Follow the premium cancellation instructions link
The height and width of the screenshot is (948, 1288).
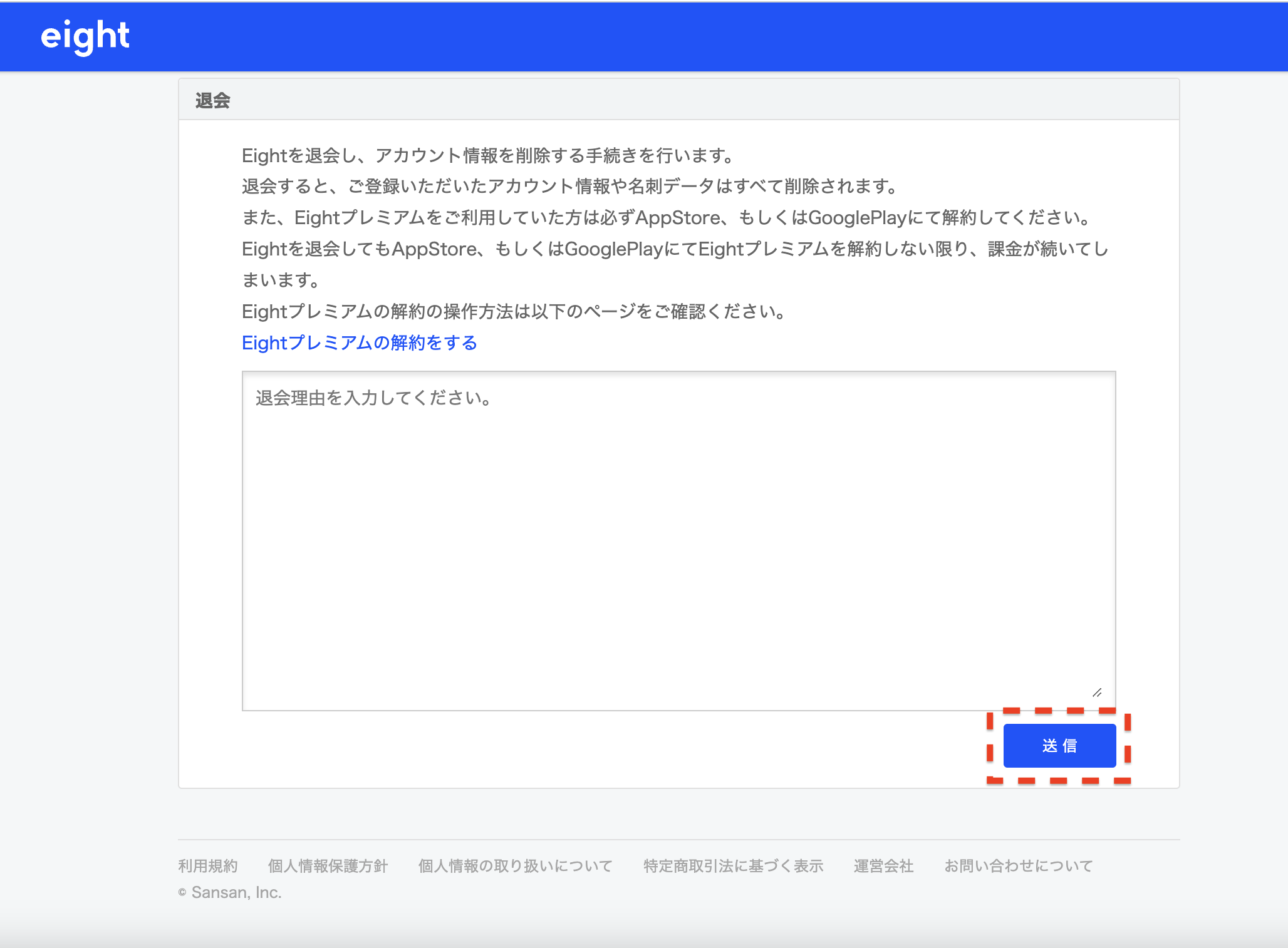[x=358, y=343]
